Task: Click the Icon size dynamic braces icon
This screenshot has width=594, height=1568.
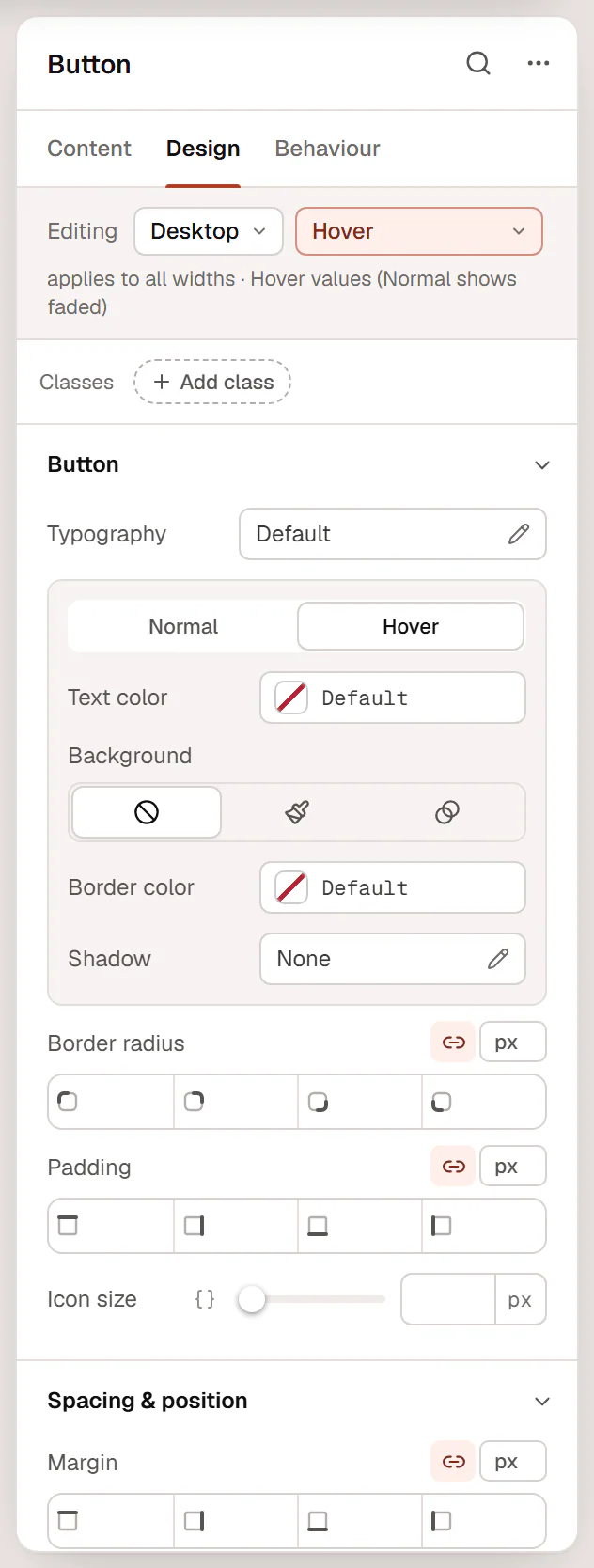Action: pos(205,1299)
